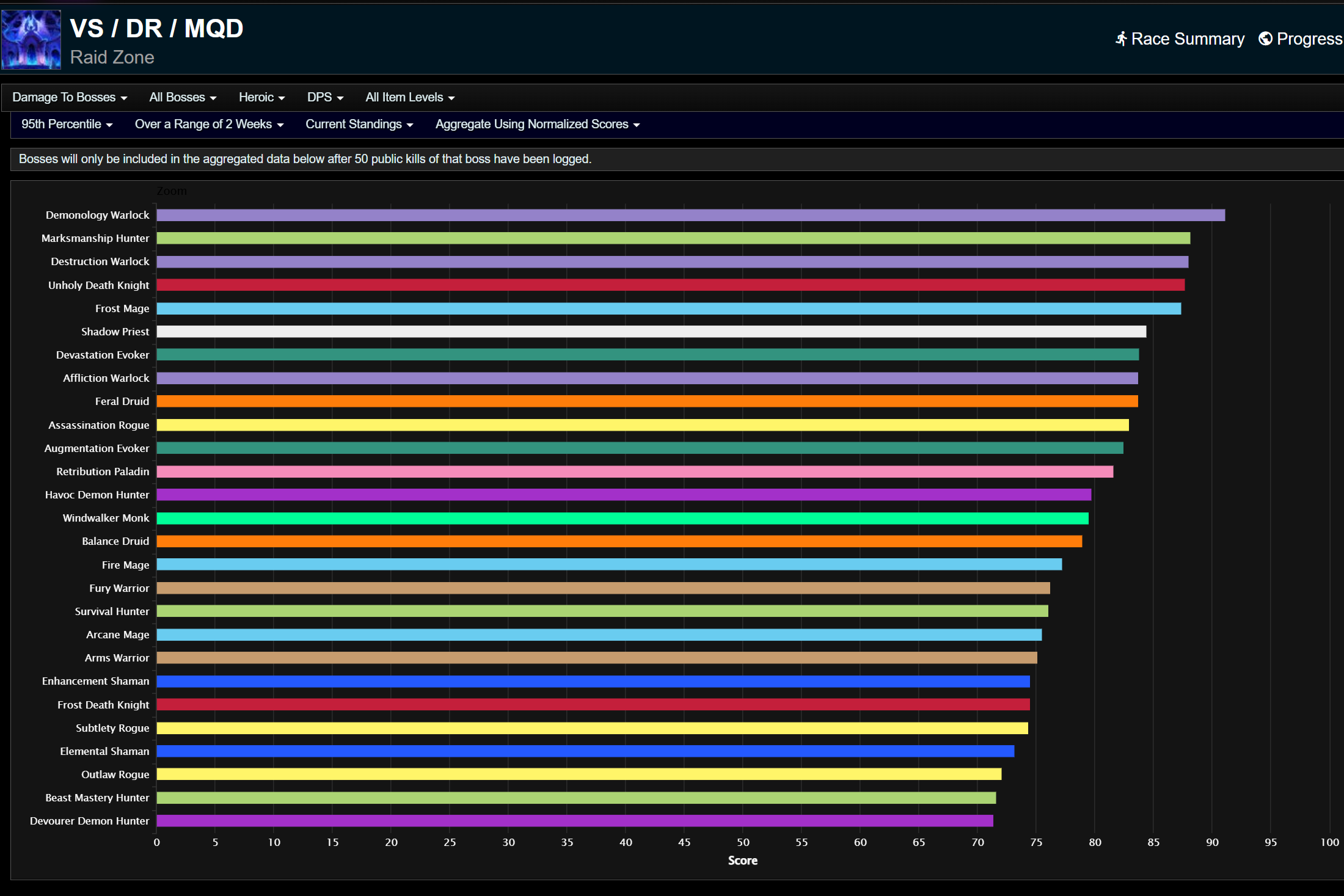This screenshot has height=896, width=1344.
Task: Open the All Bosses dropdown
Action: (183, 97)
